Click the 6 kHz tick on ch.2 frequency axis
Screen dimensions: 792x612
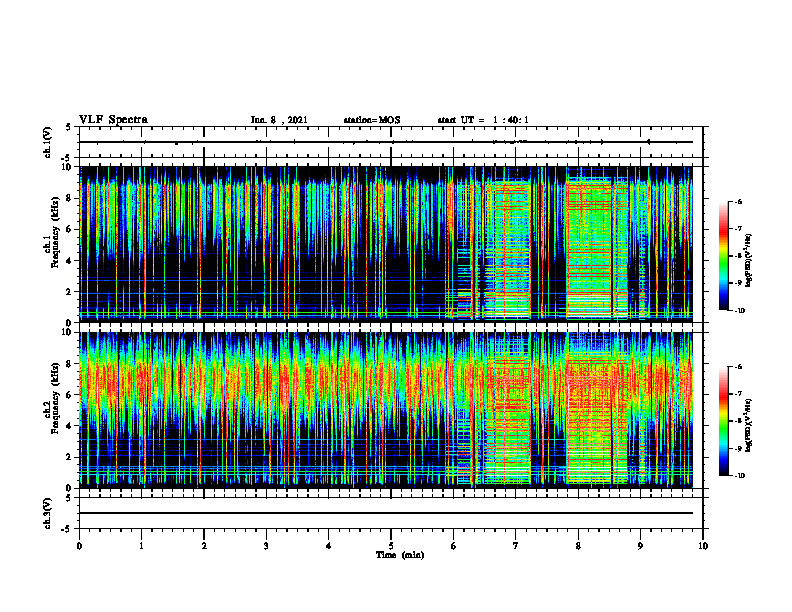pos(69,395)
